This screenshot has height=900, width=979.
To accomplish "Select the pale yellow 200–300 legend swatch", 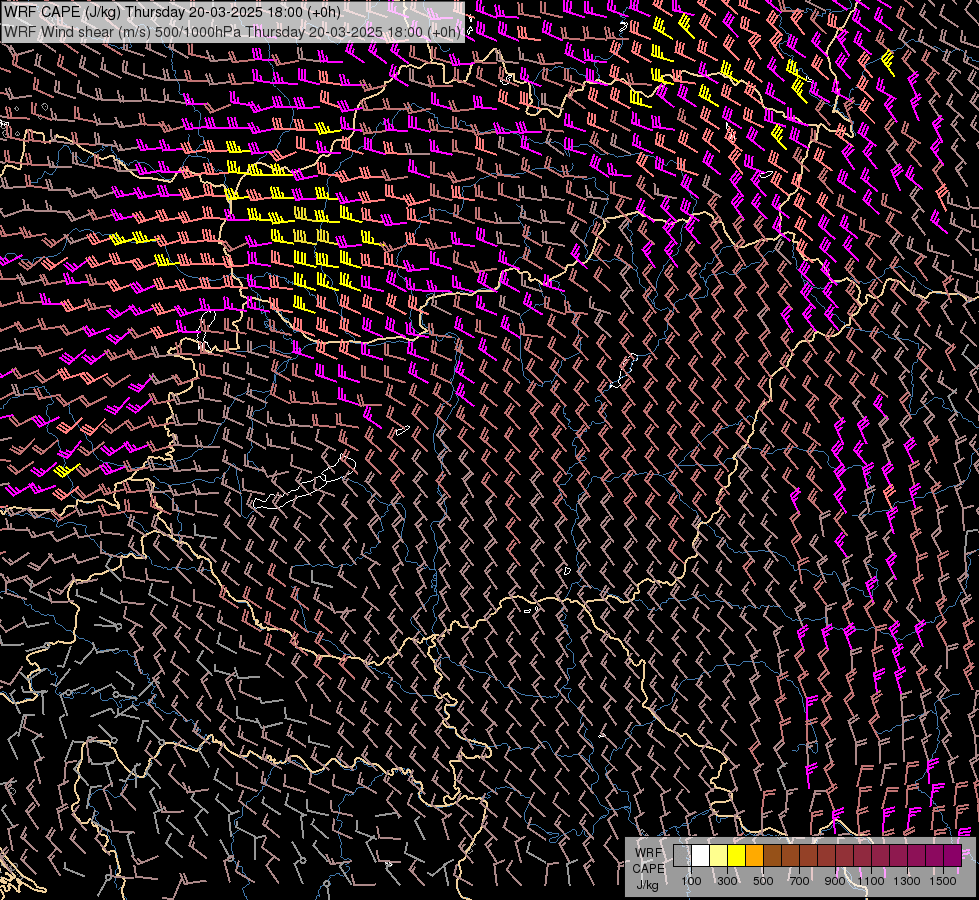I will coord(719,855).
